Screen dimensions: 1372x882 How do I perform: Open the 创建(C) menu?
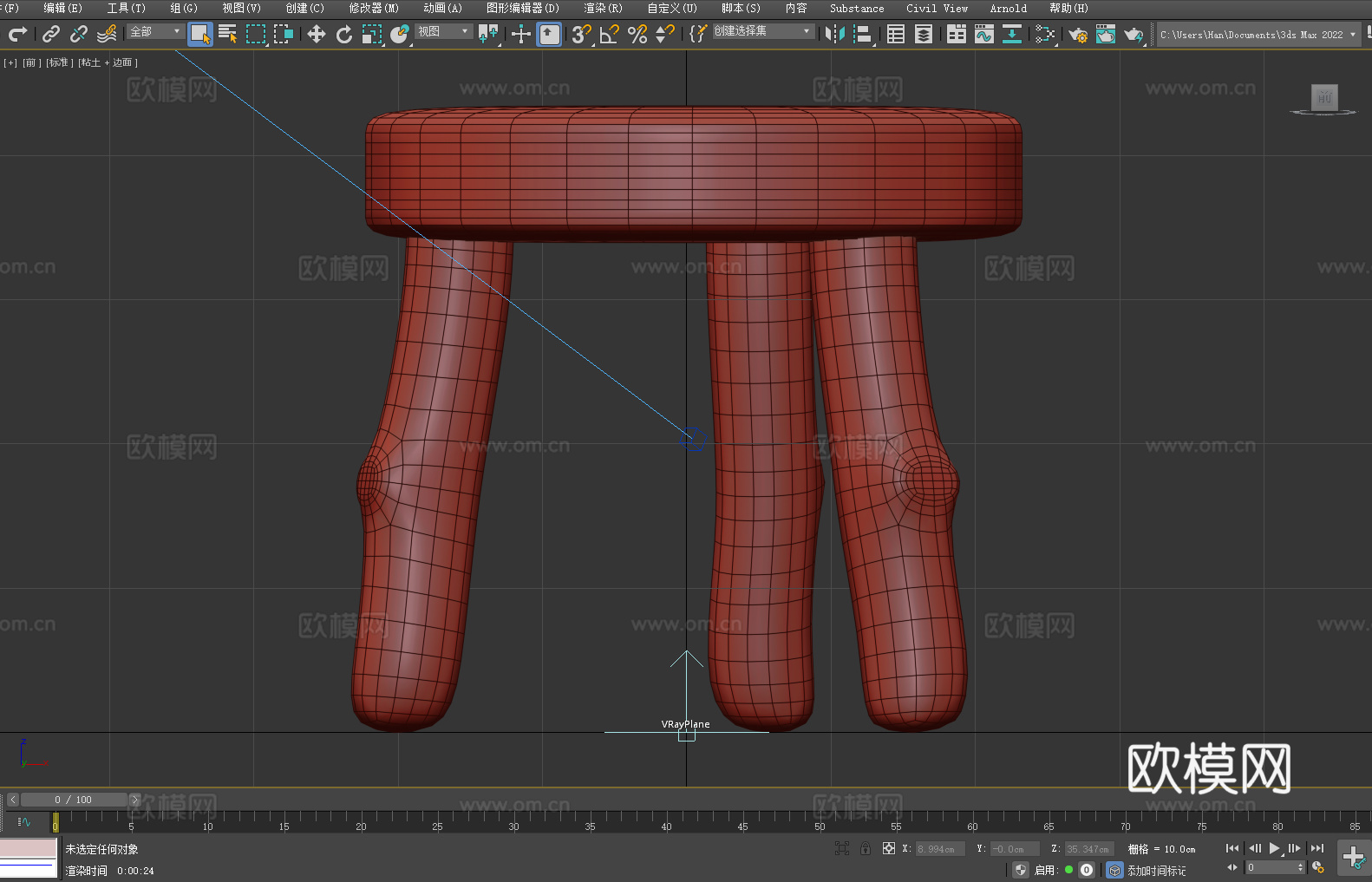[x=304, y=8]
